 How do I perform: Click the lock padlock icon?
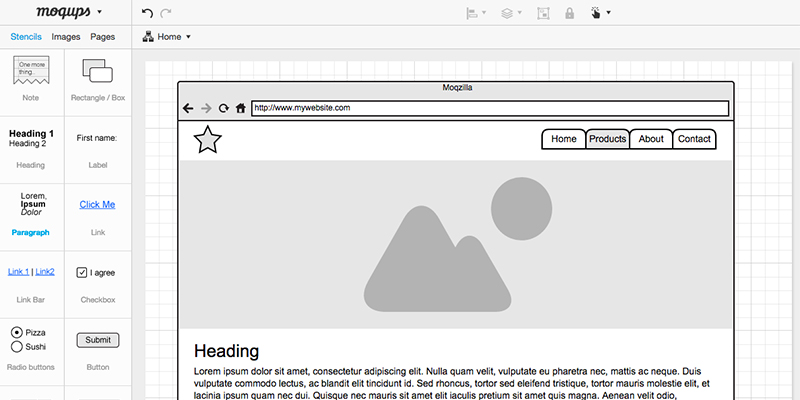pos(569,13)
